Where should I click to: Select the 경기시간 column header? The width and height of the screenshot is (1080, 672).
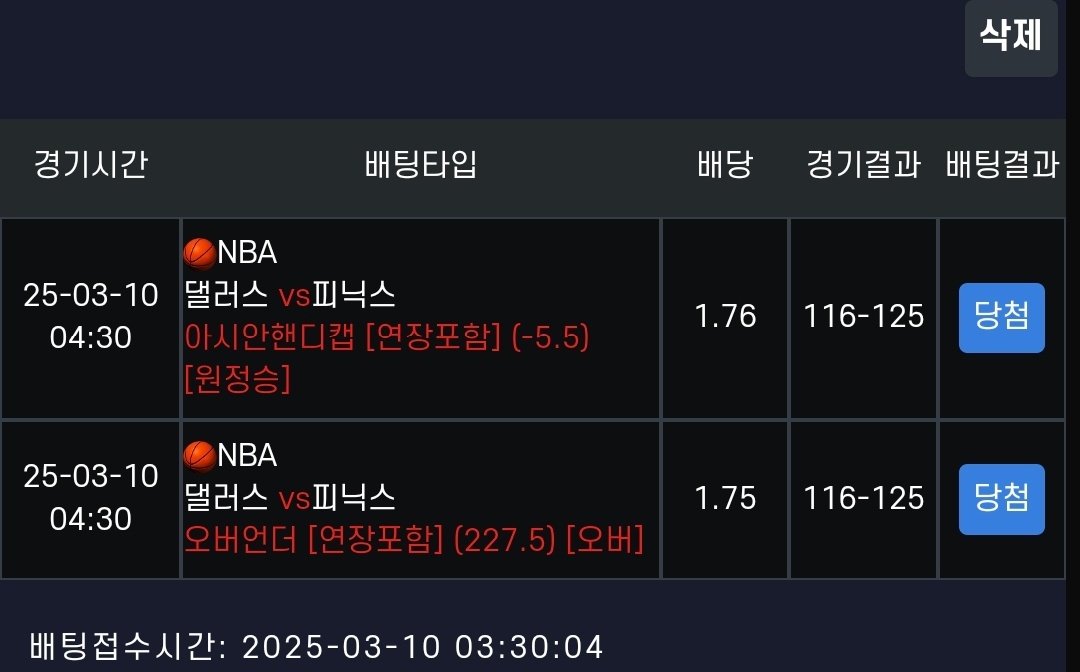pyautogui.click(x=91, y=165)
